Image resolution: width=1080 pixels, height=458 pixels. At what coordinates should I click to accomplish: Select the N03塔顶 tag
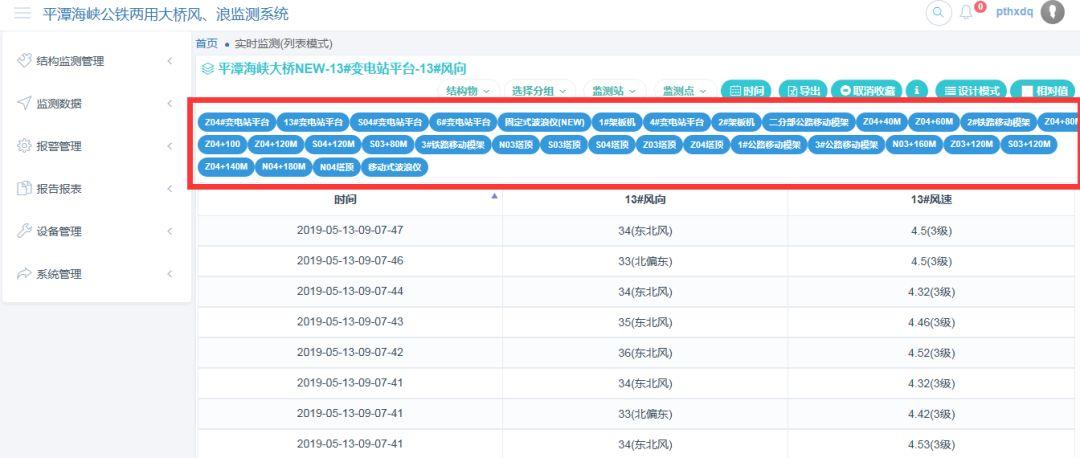515,145
